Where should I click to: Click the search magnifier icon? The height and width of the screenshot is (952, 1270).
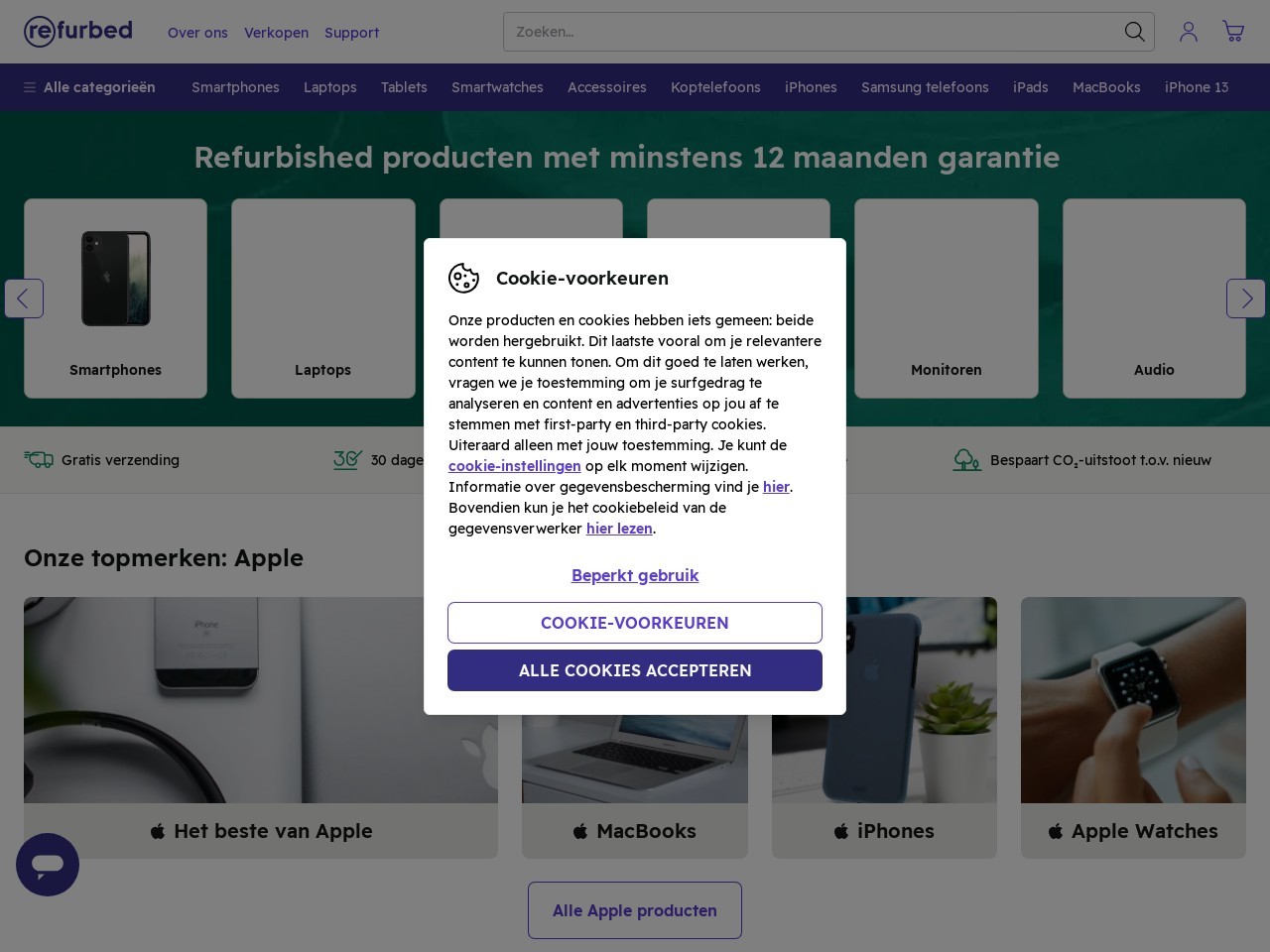[x=1134, y=32]
